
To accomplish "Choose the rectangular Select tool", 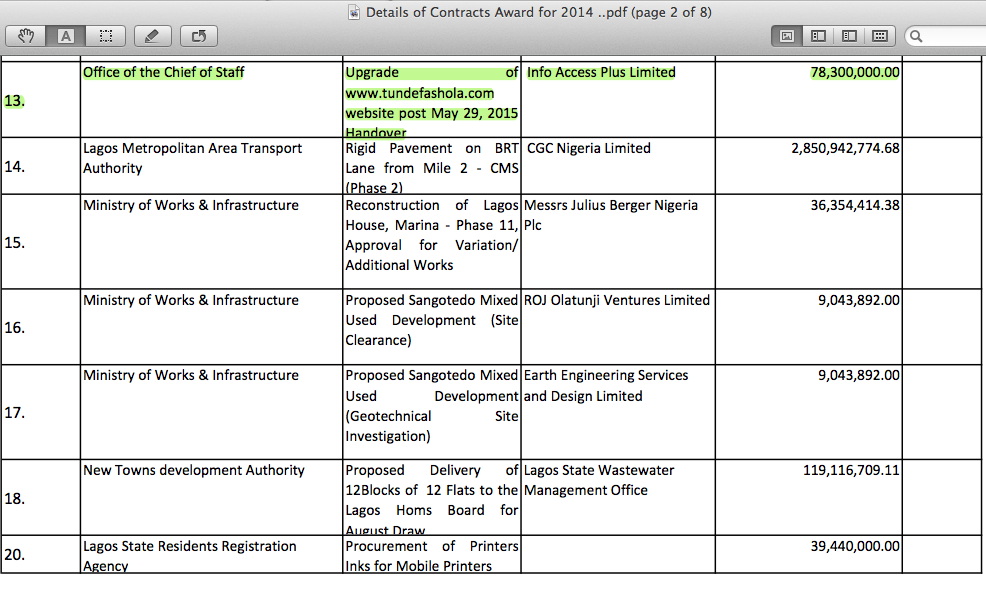I will (x=106, y=36).
